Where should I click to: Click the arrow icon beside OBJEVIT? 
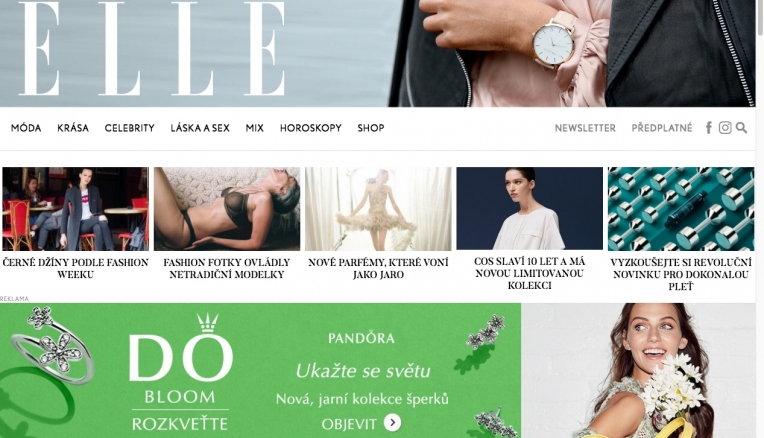(x=393, y=422)
